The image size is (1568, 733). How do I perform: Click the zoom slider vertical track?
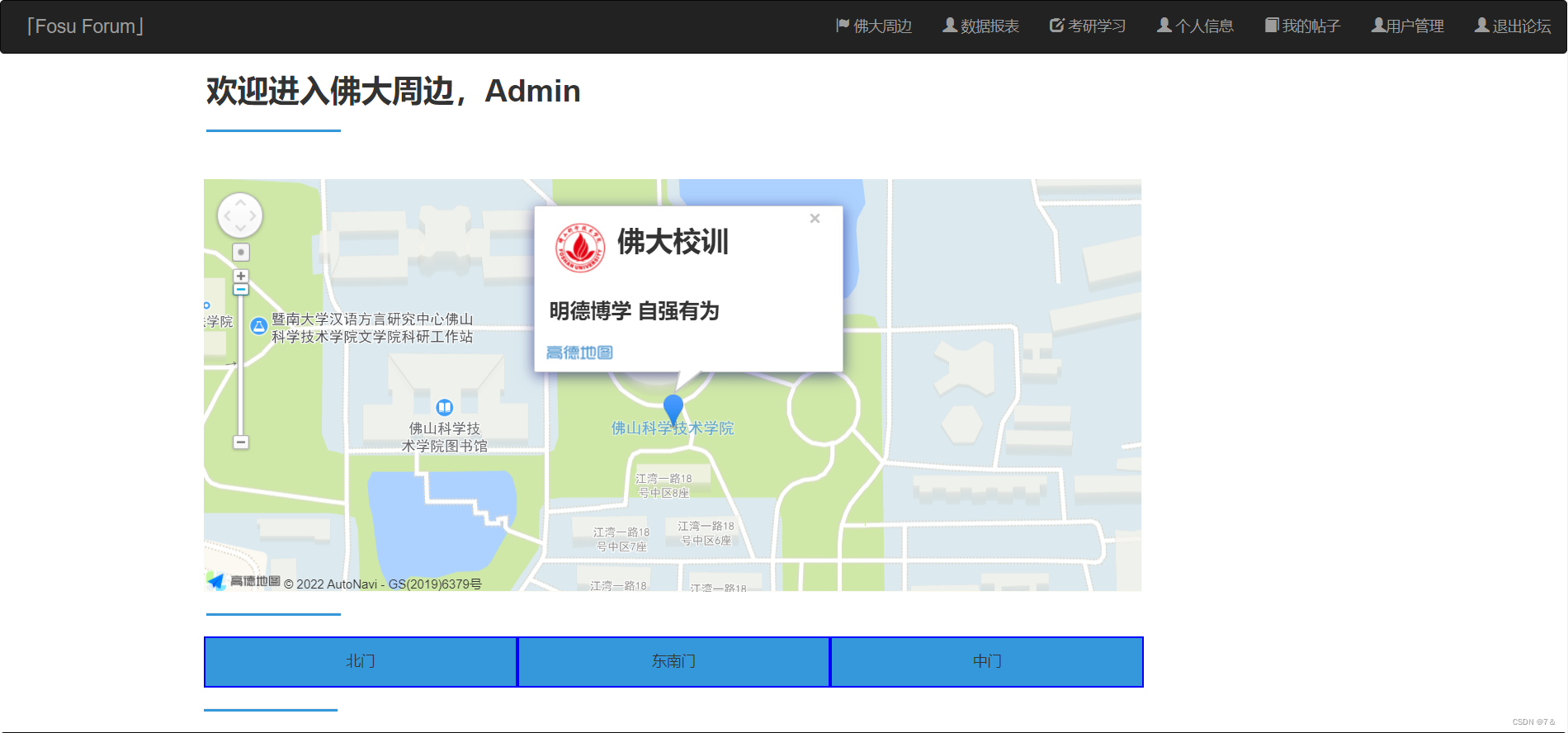[240, 366]
